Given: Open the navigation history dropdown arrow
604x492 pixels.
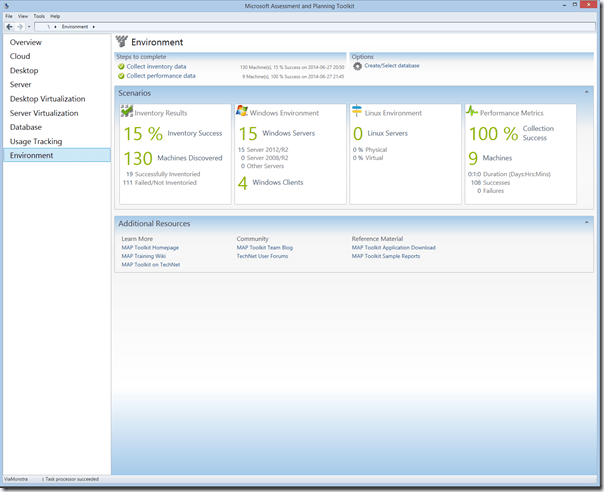Looking at the screenshot, I should click(x=31, y=27).
